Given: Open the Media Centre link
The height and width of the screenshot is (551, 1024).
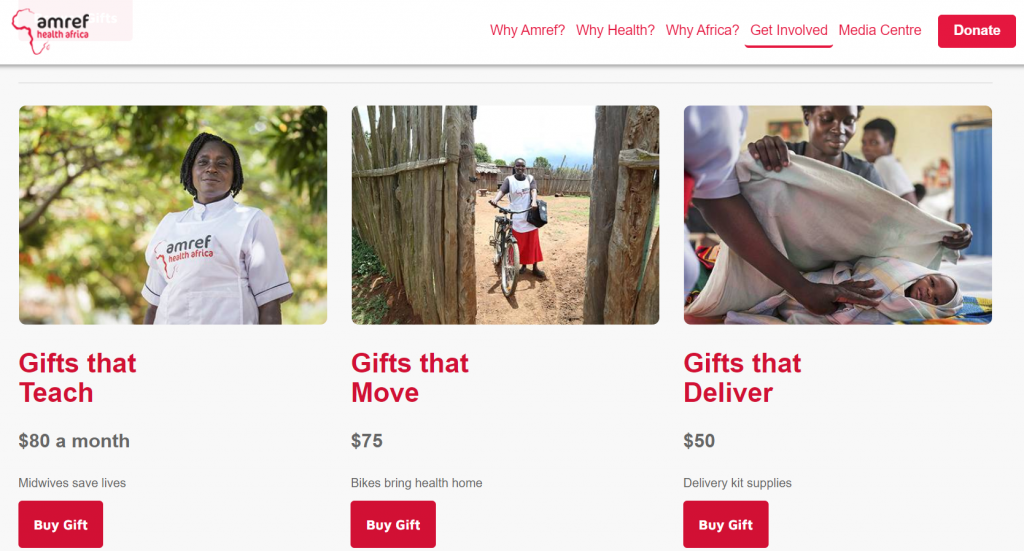Looking at the screenshot, I should 880,30.
